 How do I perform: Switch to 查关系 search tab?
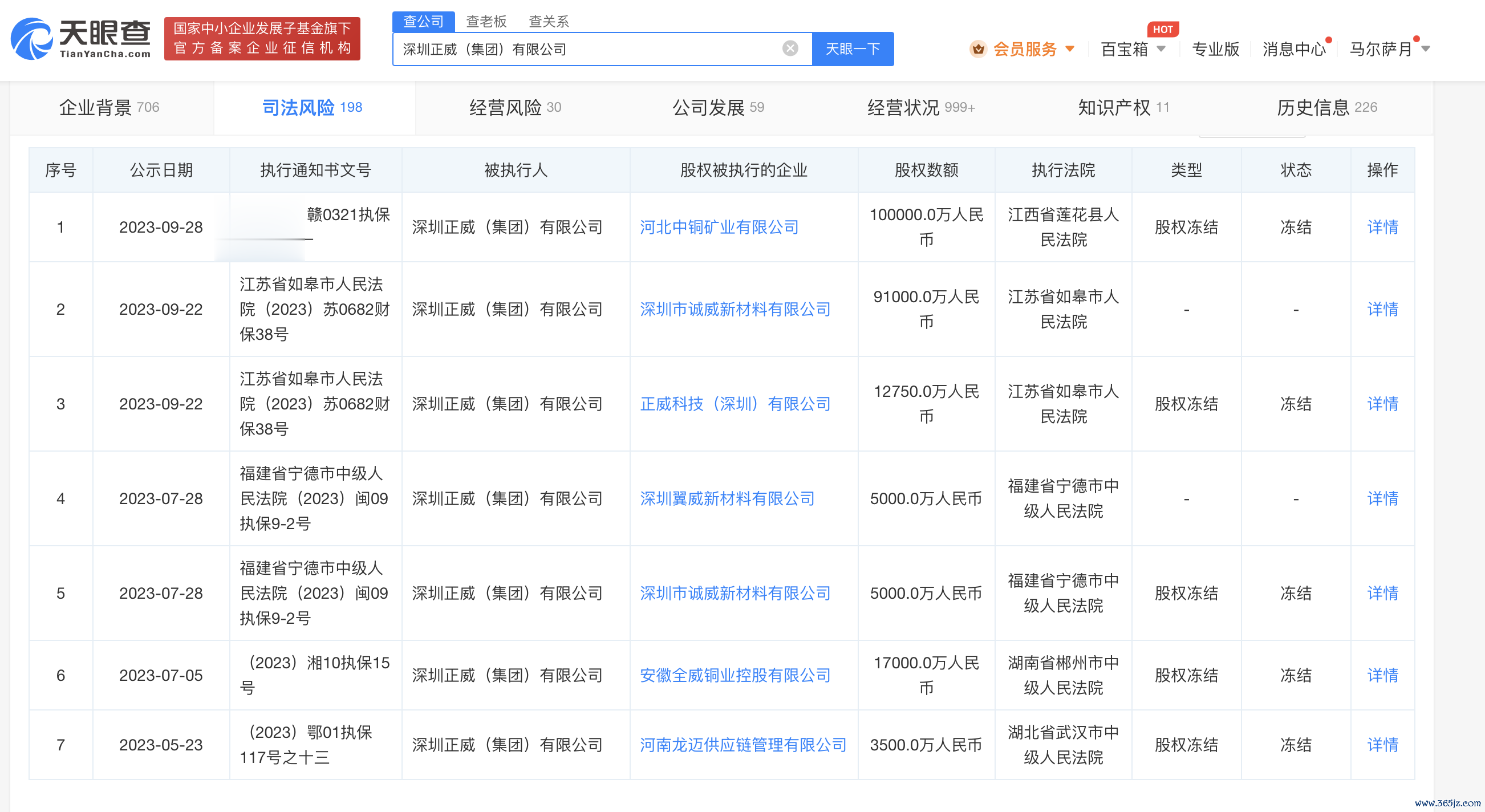548,21
